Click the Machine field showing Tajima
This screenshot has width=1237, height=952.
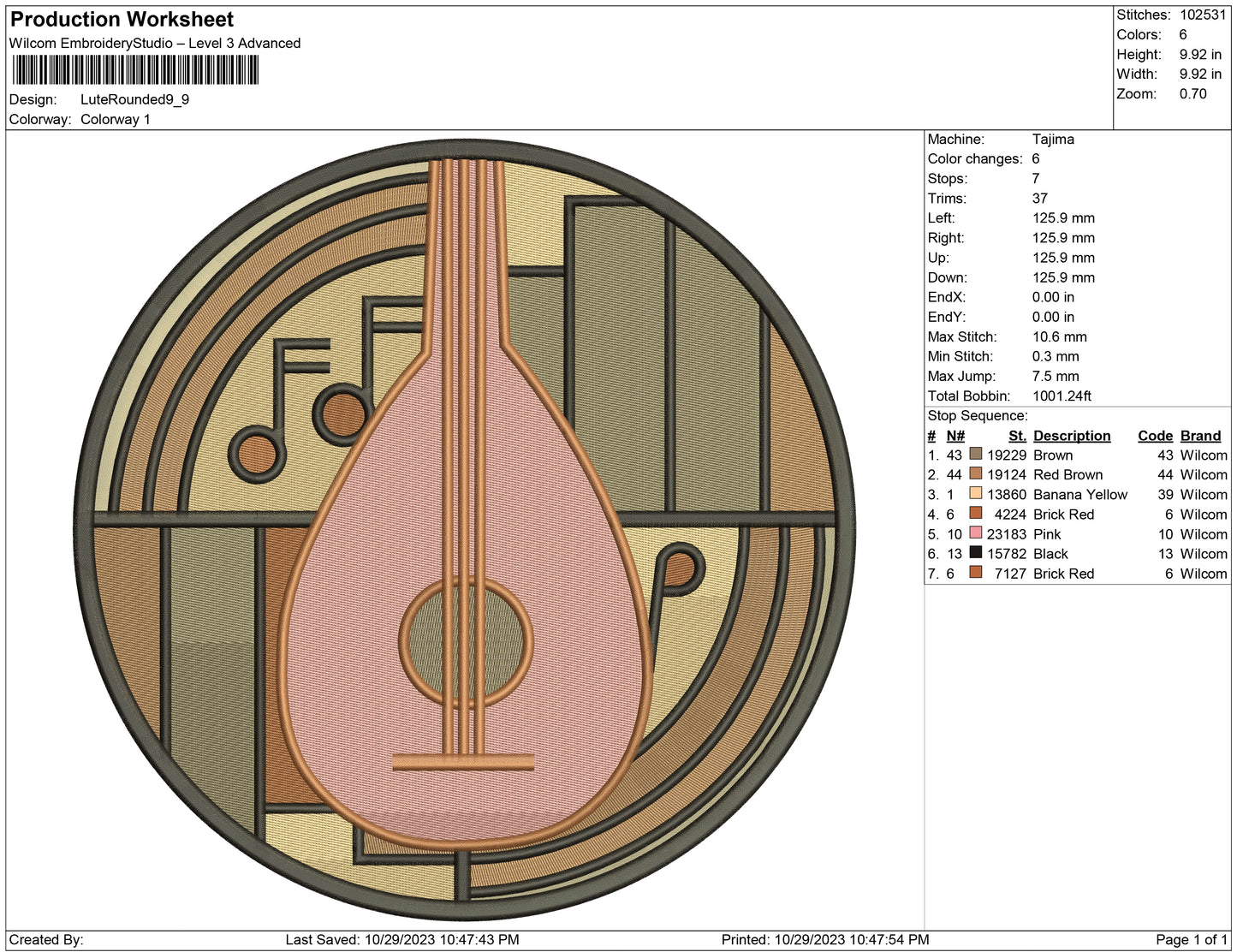pyautogui.click(x=1052, y=139)
